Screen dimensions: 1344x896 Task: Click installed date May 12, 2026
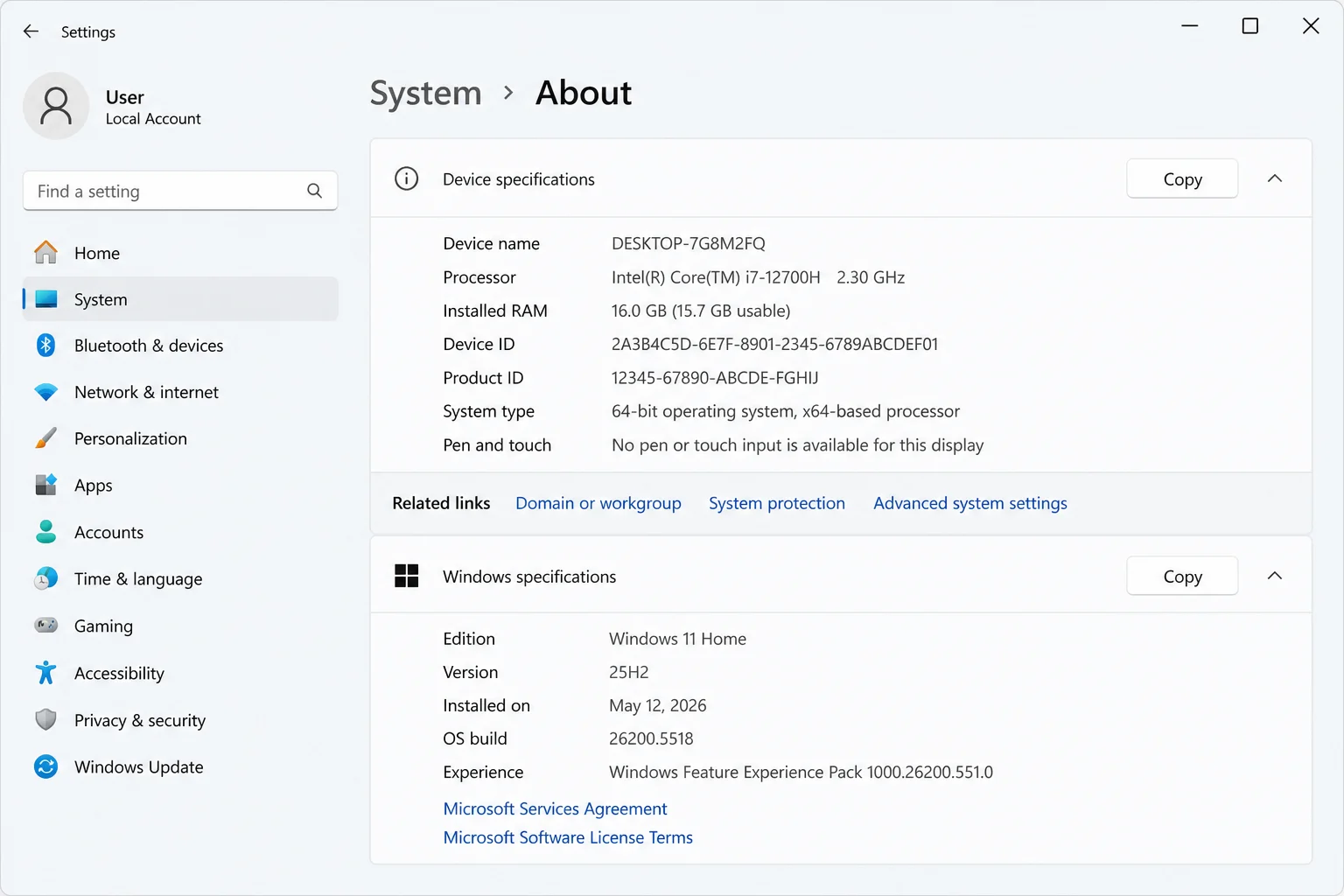tap(657, 705)
